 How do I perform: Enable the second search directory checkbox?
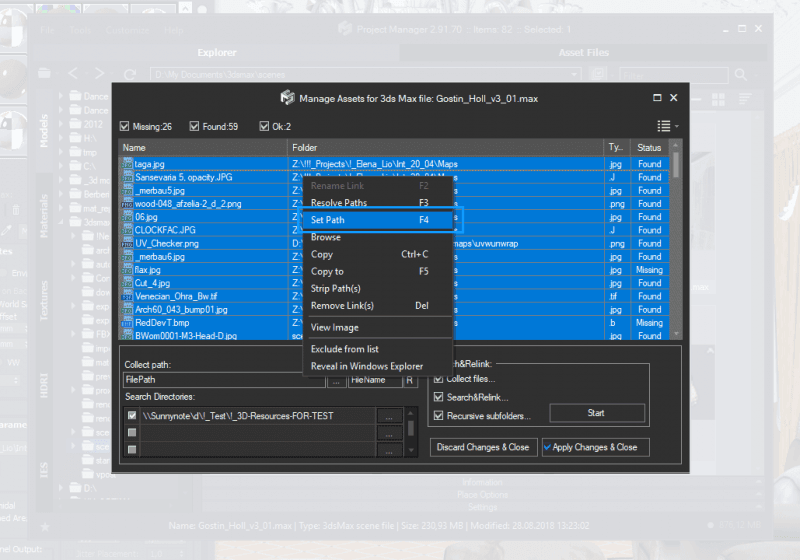coord(132,432)
